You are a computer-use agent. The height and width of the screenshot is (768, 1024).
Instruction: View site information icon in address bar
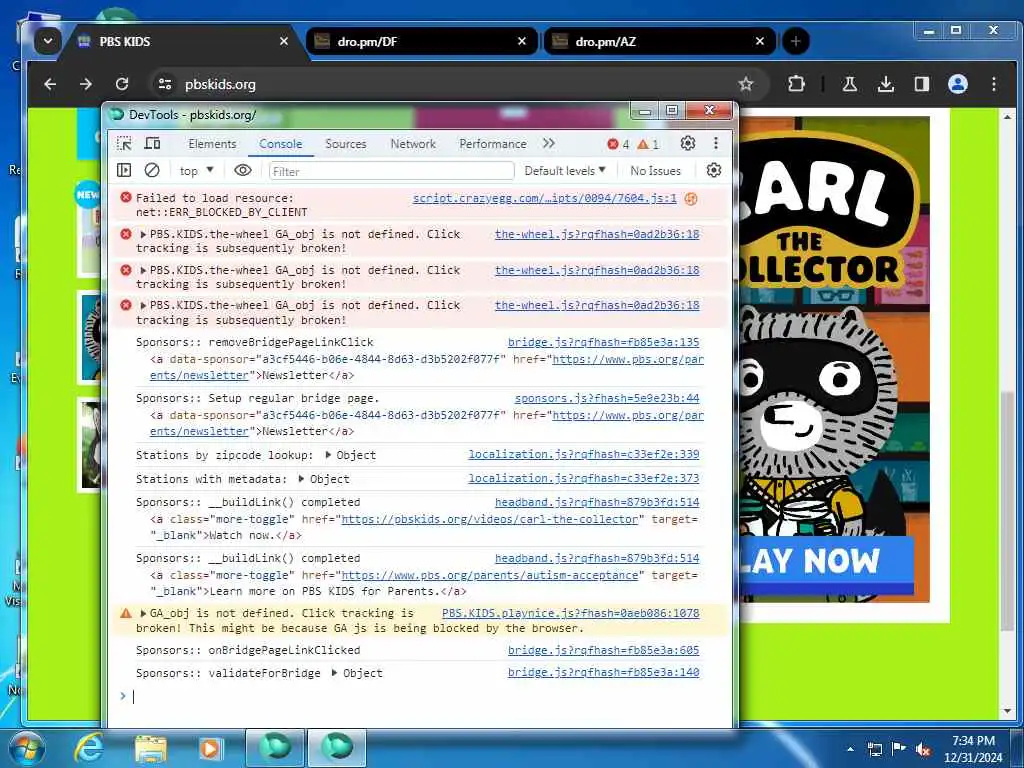(x=165, y=84)
